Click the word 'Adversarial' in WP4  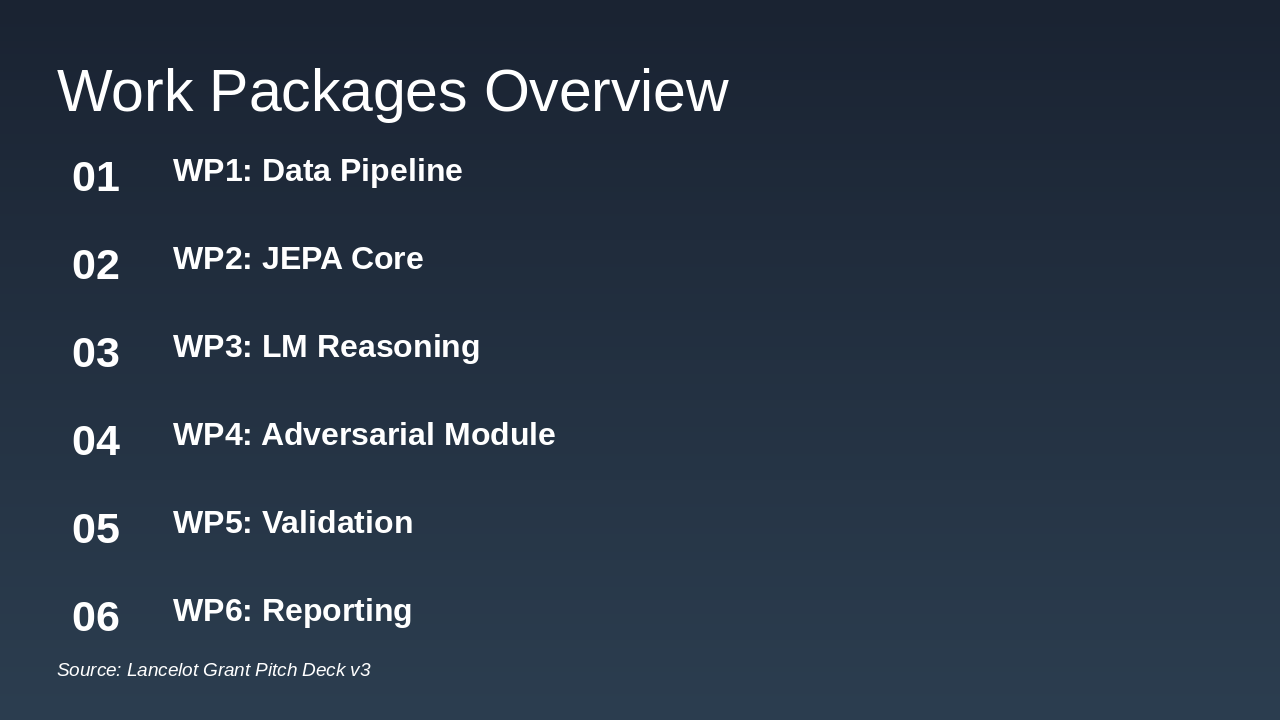click(348, 435)
